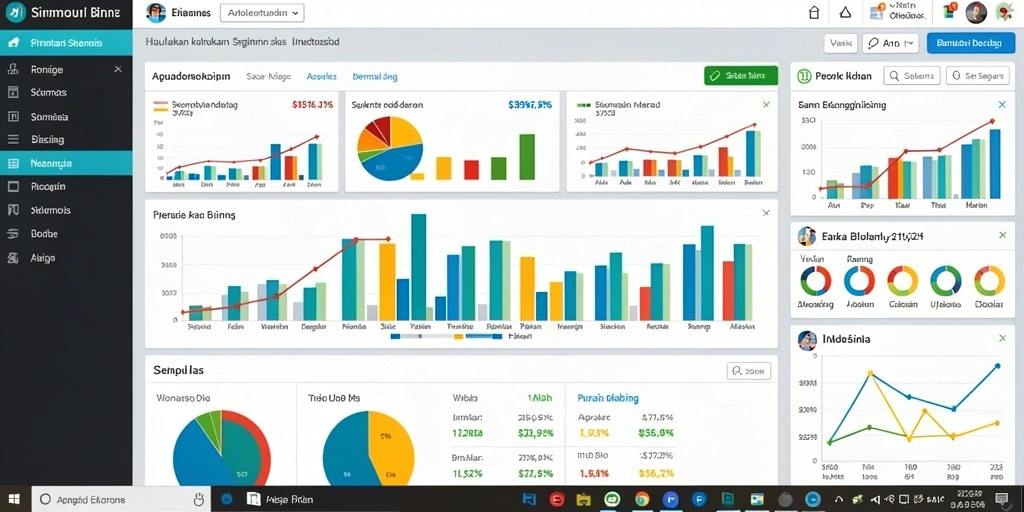Click the Solems search button

(x=912, y=76)
